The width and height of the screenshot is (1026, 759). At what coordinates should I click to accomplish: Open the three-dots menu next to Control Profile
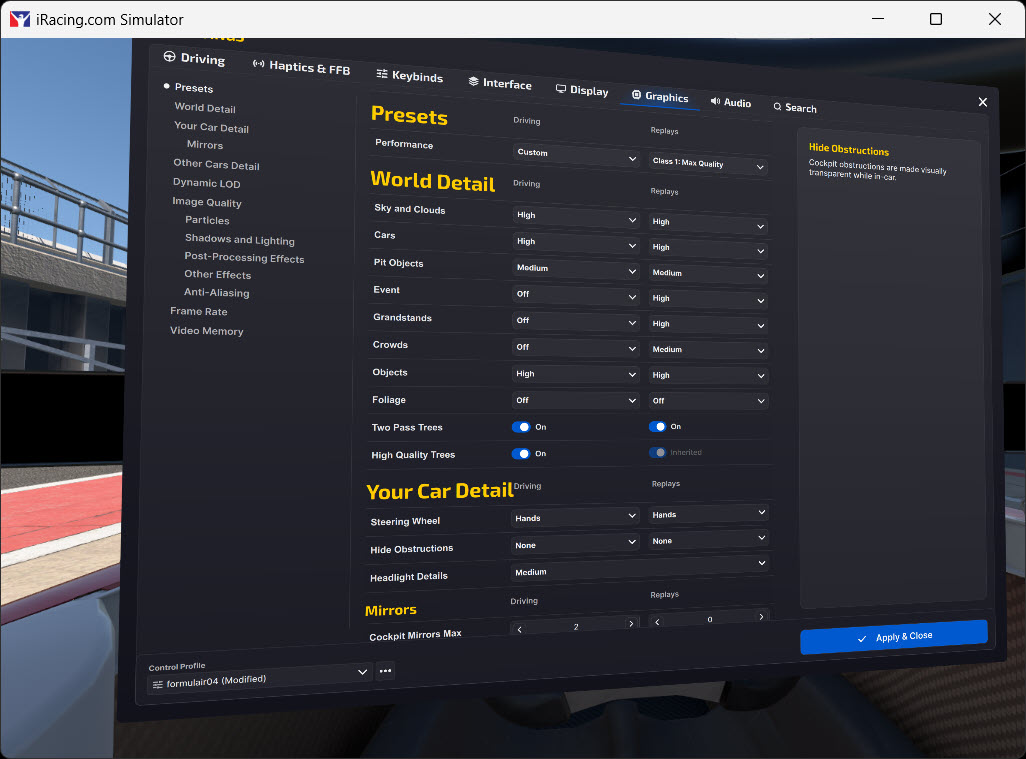[385, 671]
